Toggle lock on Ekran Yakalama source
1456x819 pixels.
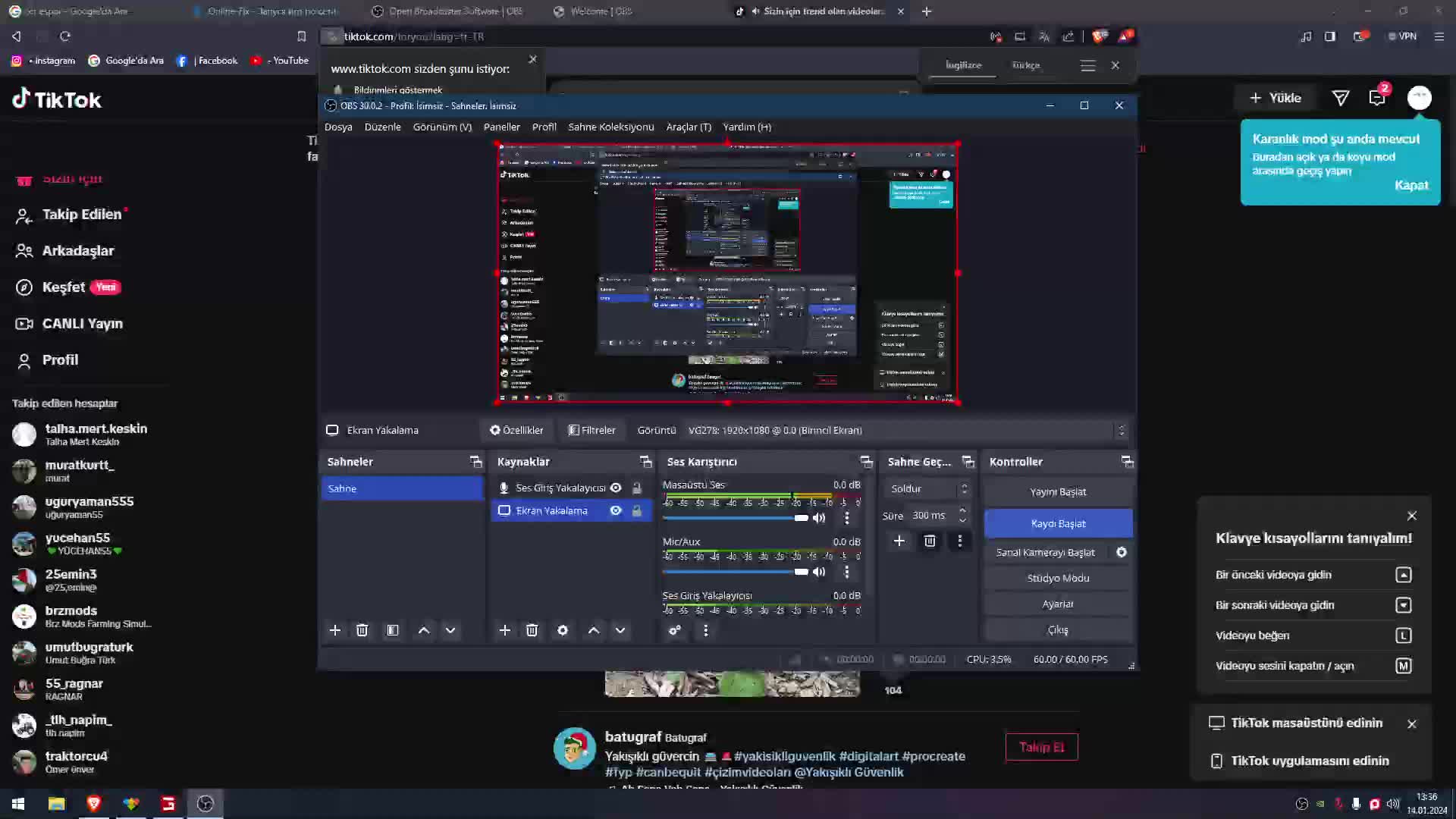coord(637,510)
